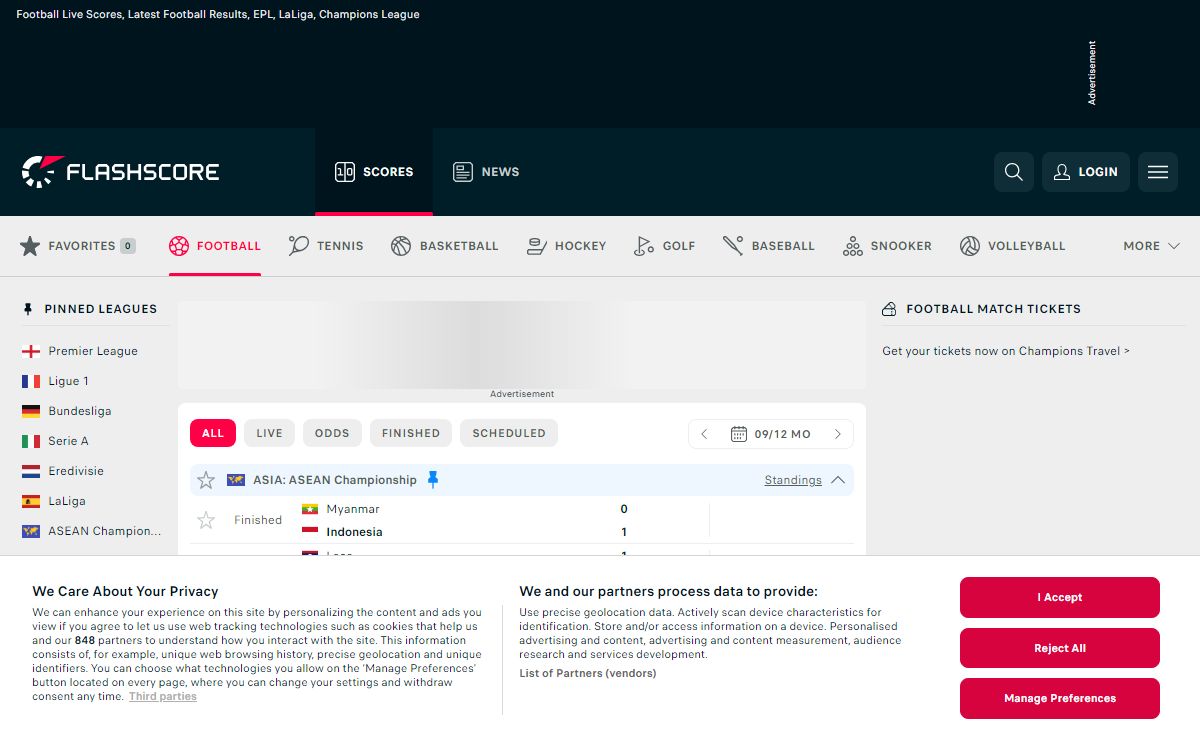This screenshot has width=1200, height=740.
Task: Open Premier League in pinned leagues
Action: click(x=93, y=351)
